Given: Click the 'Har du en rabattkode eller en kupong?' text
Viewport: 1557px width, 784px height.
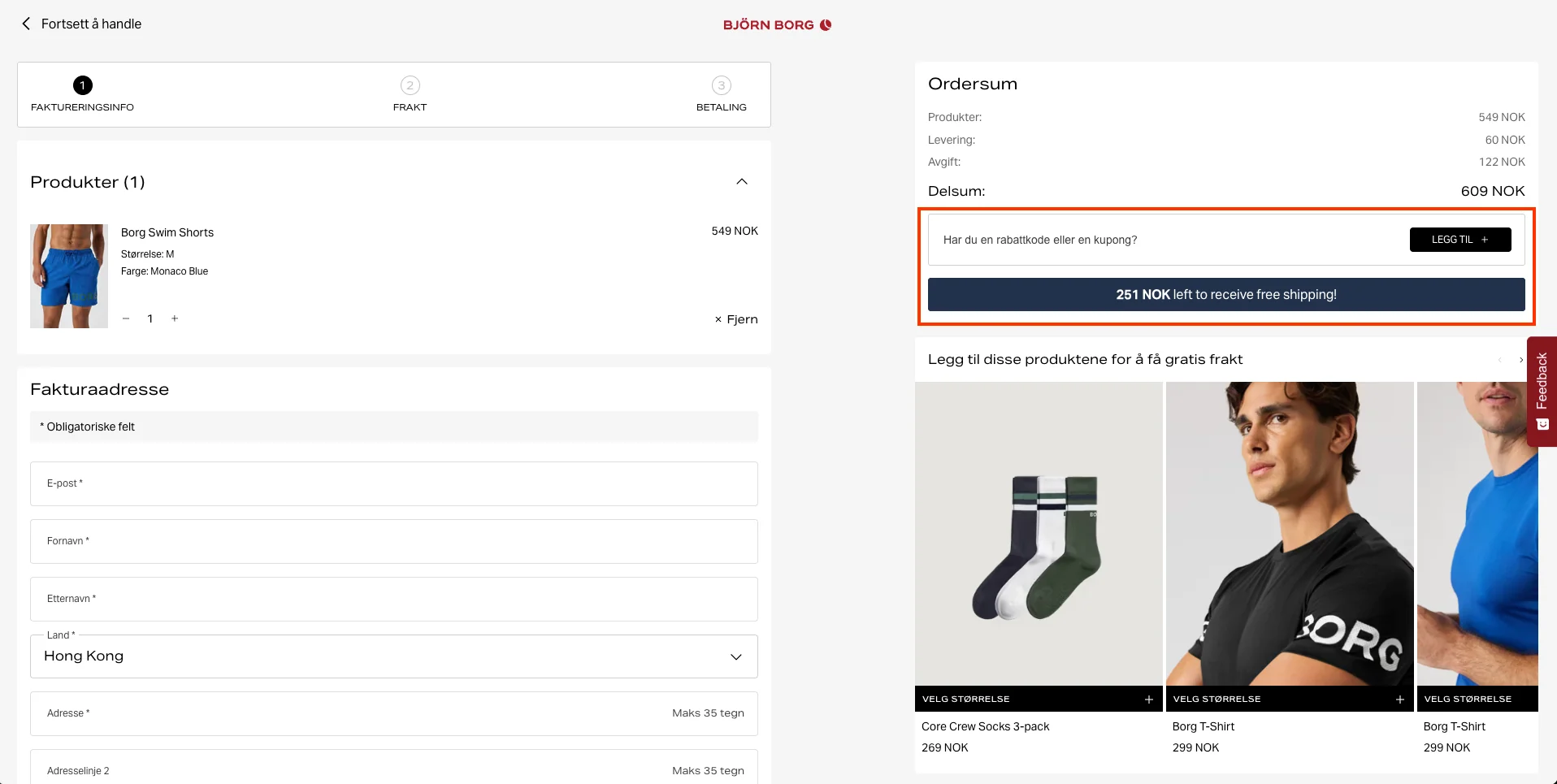Looking at the screenshot, I should point(1040,240).
